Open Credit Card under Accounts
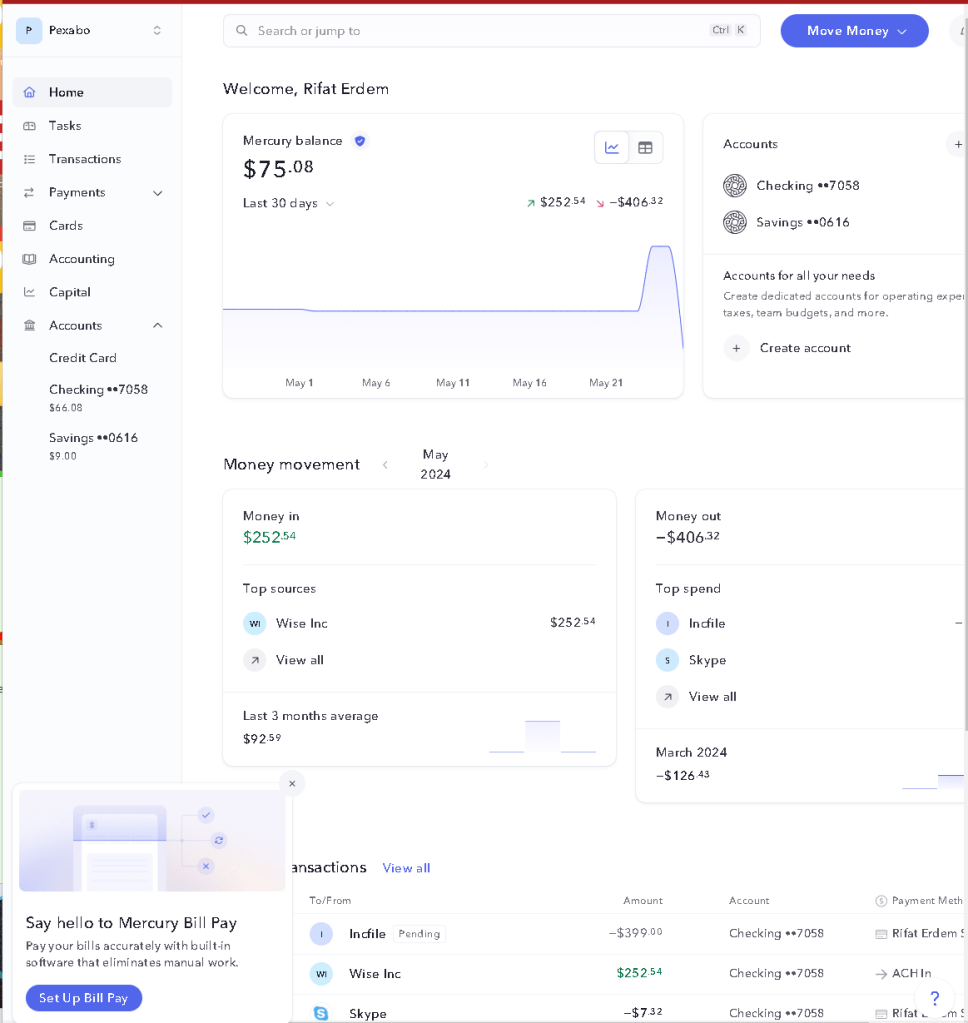Image resolution: width=968 pixels, height=1023 pixels. coord(83,358)
